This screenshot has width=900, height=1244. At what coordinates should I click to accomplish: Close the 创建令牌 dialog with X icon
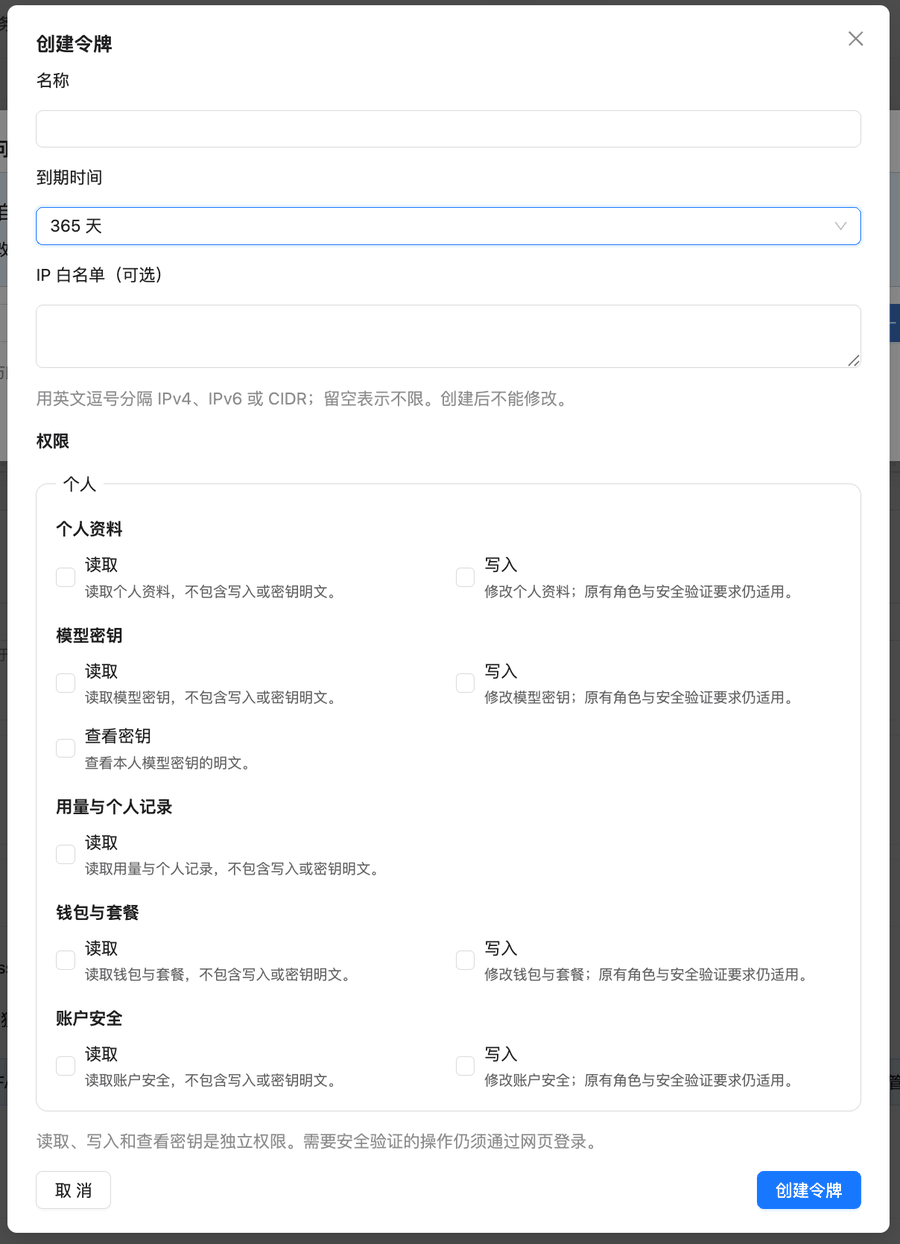point(855,39)
